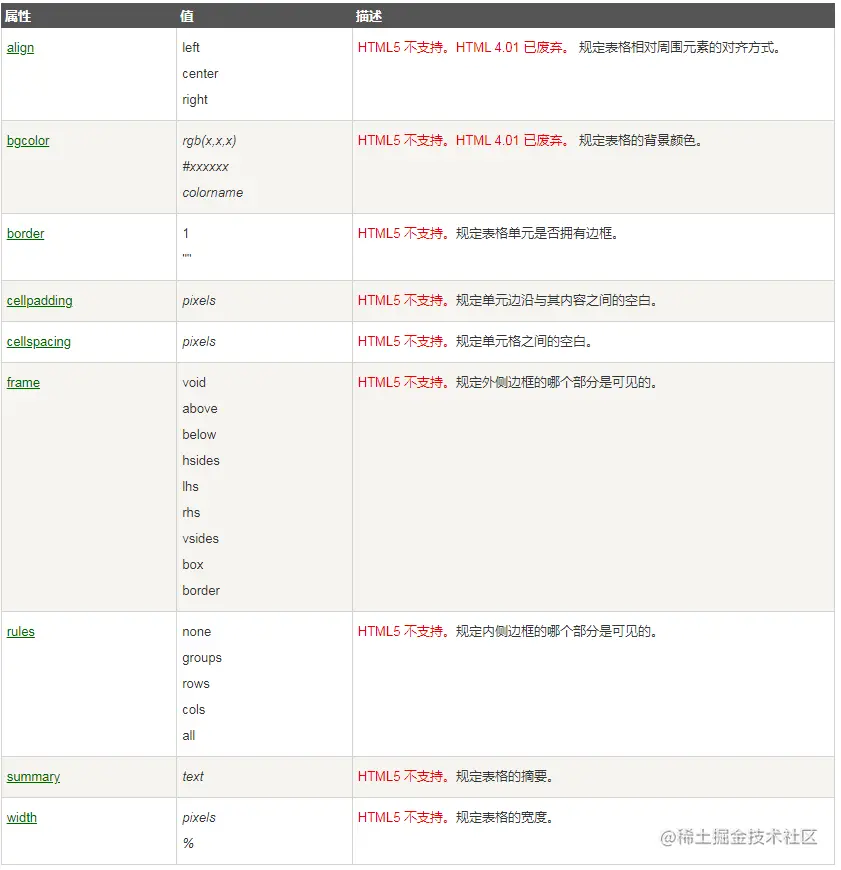The height and width of the screenshot is (870, 841).
Task: Click 'pixels' in the cellpadding row
Action: click(x=199, y=301)
